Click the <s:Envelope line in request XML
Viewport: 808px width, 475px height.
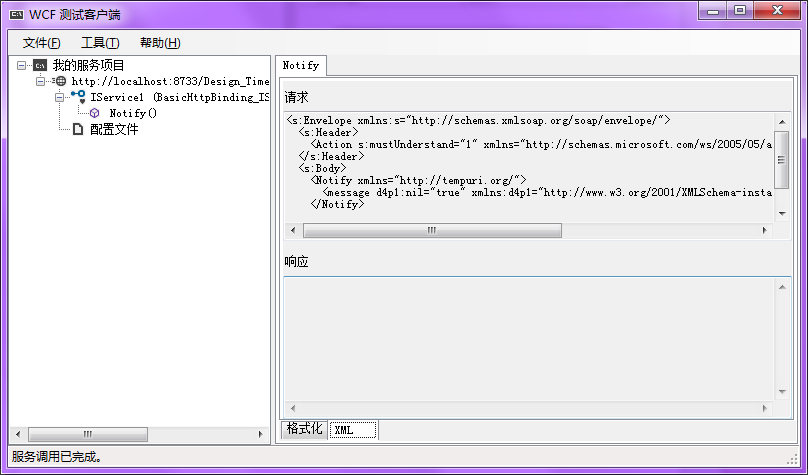point(478,121)
